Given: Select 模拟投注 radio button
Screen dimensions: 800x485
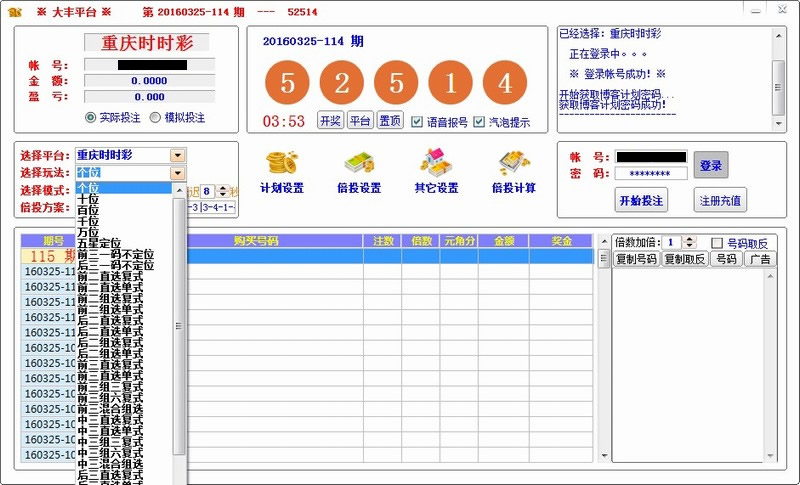Looking at the screenshot, I should pos(155,118).
